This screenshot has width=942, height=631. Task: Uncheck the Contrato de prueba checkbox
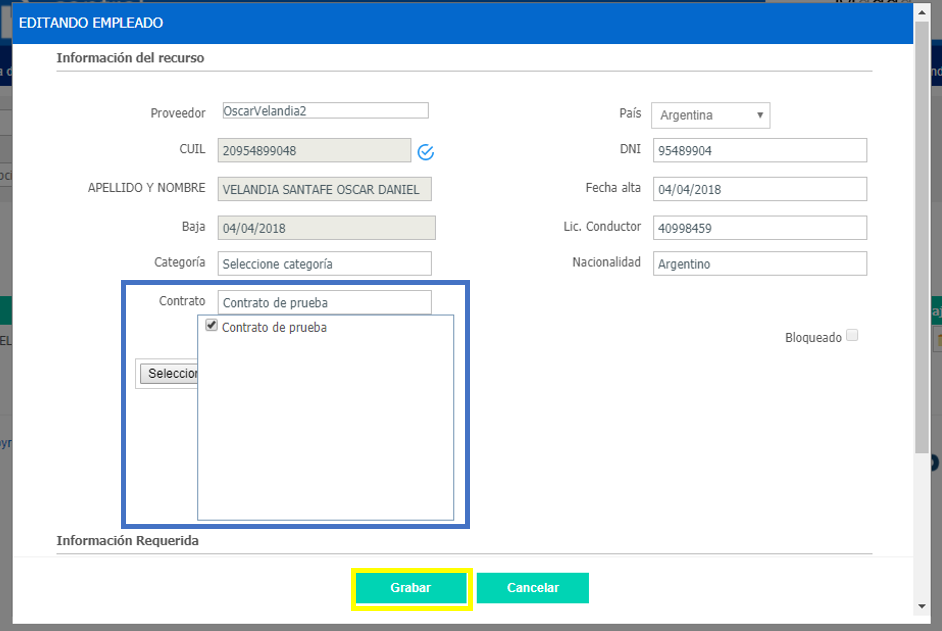tap(211, 326)
